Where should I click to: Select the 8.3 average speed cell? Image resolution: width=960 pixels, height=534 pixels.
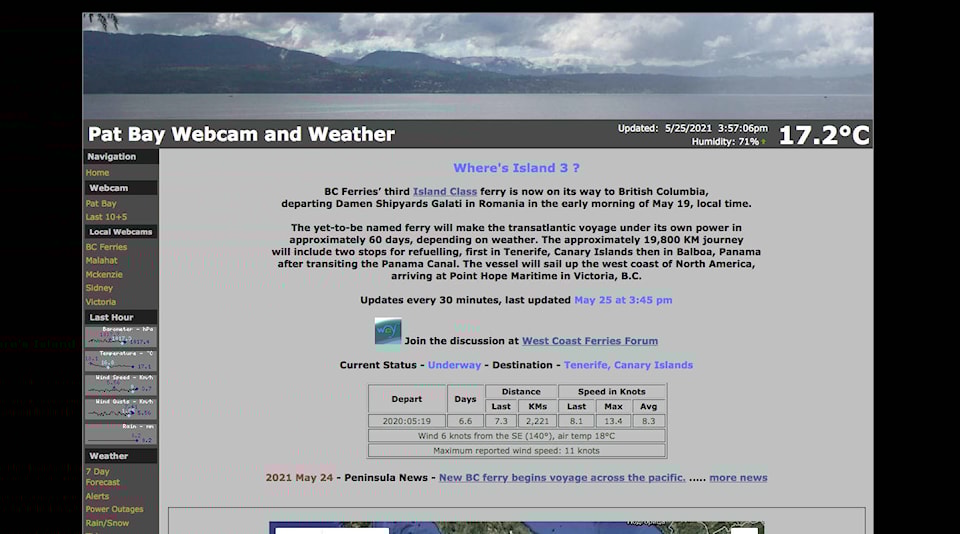648,421
